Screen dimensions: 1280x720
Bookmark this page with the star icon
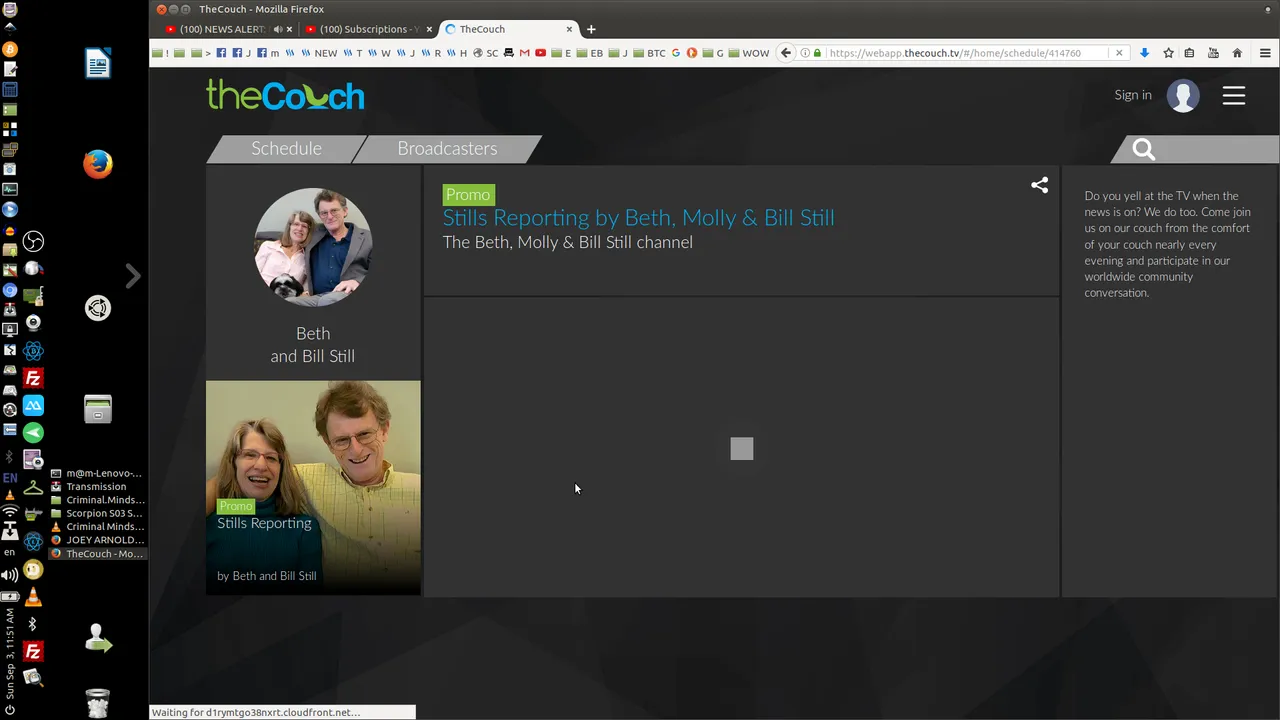[1168, 53]
